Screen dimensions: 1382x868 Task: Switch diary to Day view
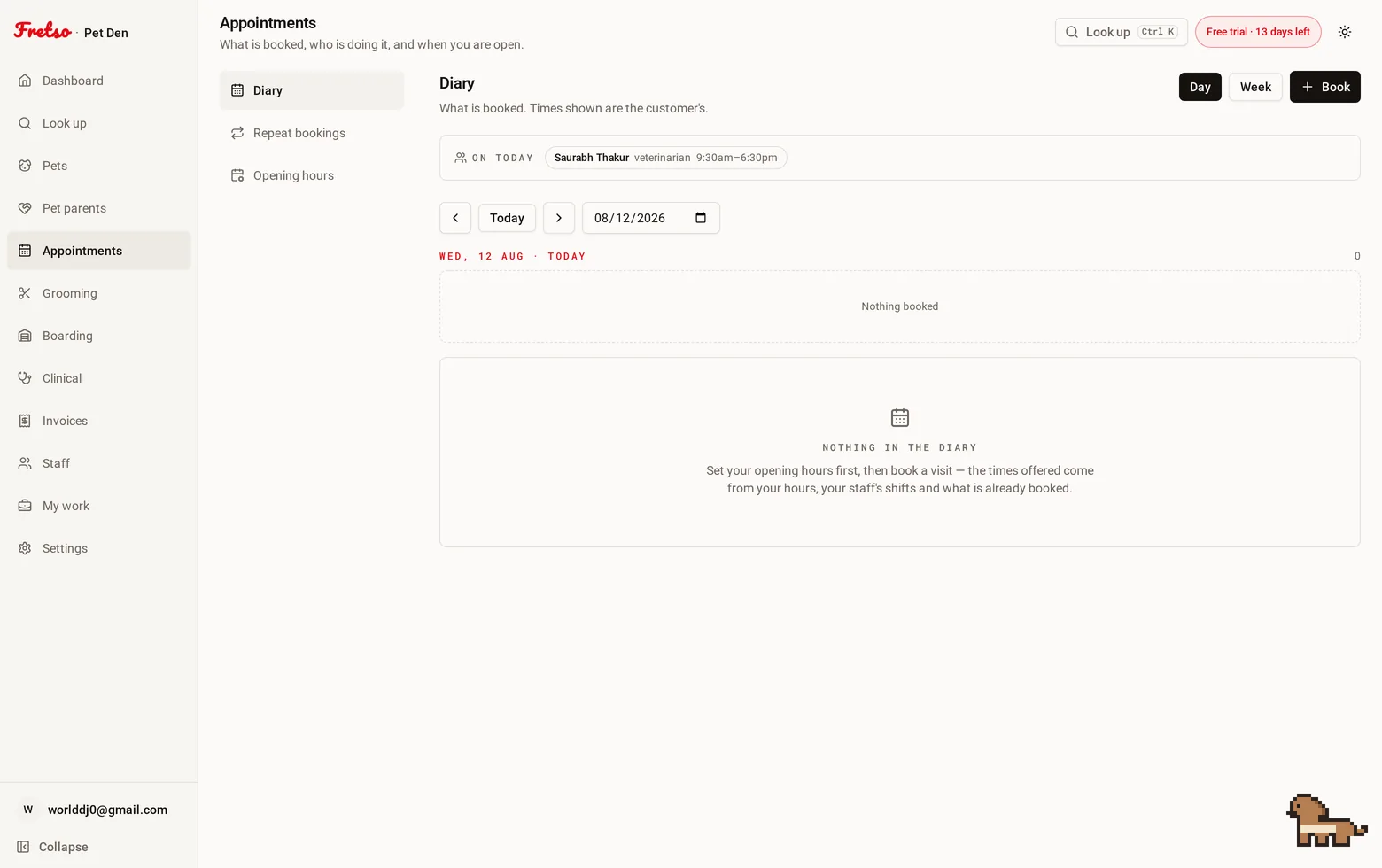[x=1200, y=87]
